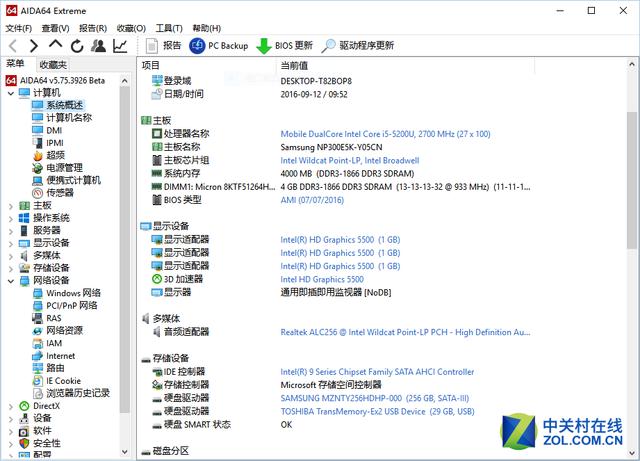Select the IPMI icon in tree

[x=38, y=143]
